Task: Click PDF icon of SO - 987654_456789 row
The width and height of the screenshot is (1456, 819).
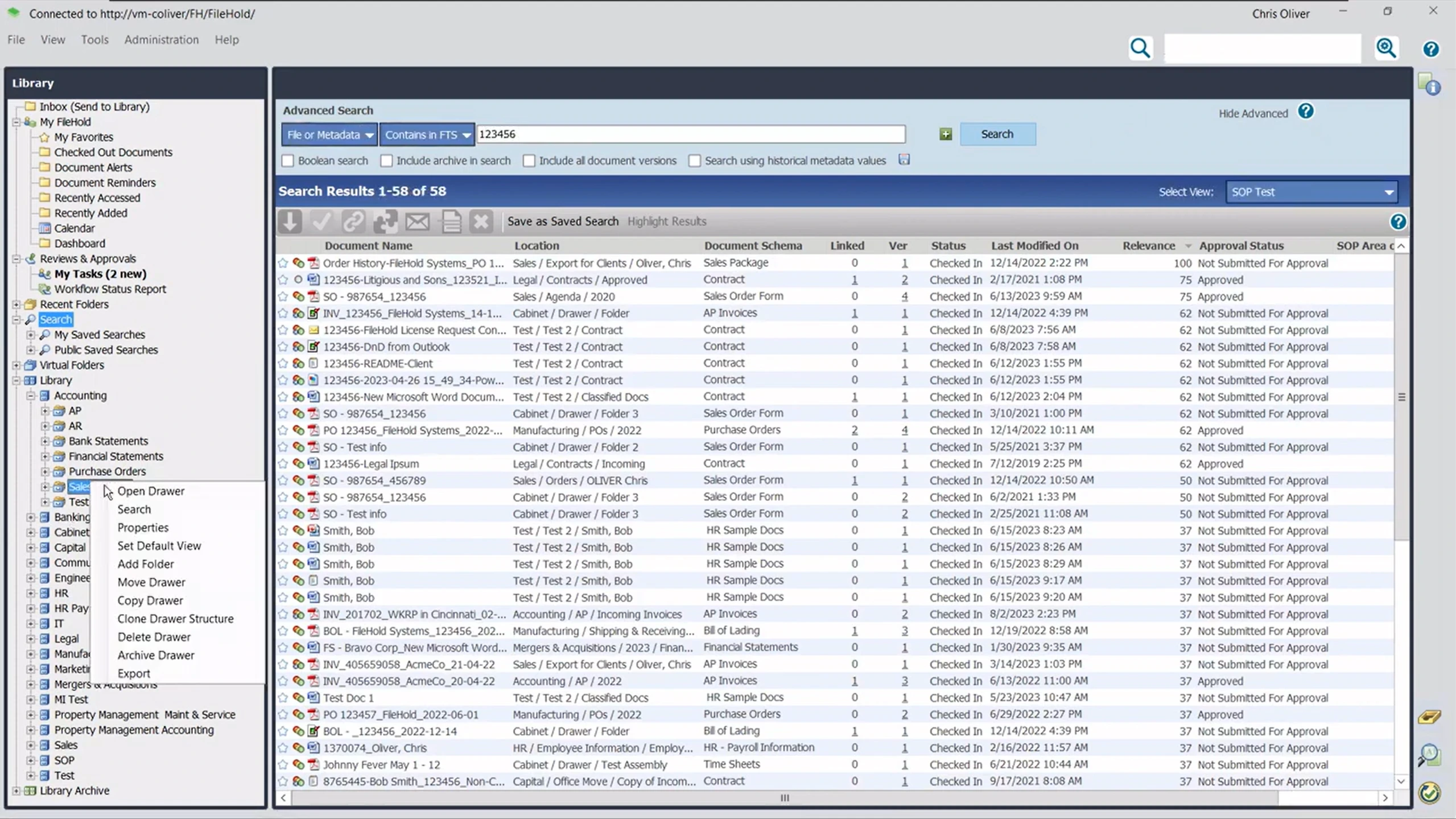Action: (x=313, y=480)
